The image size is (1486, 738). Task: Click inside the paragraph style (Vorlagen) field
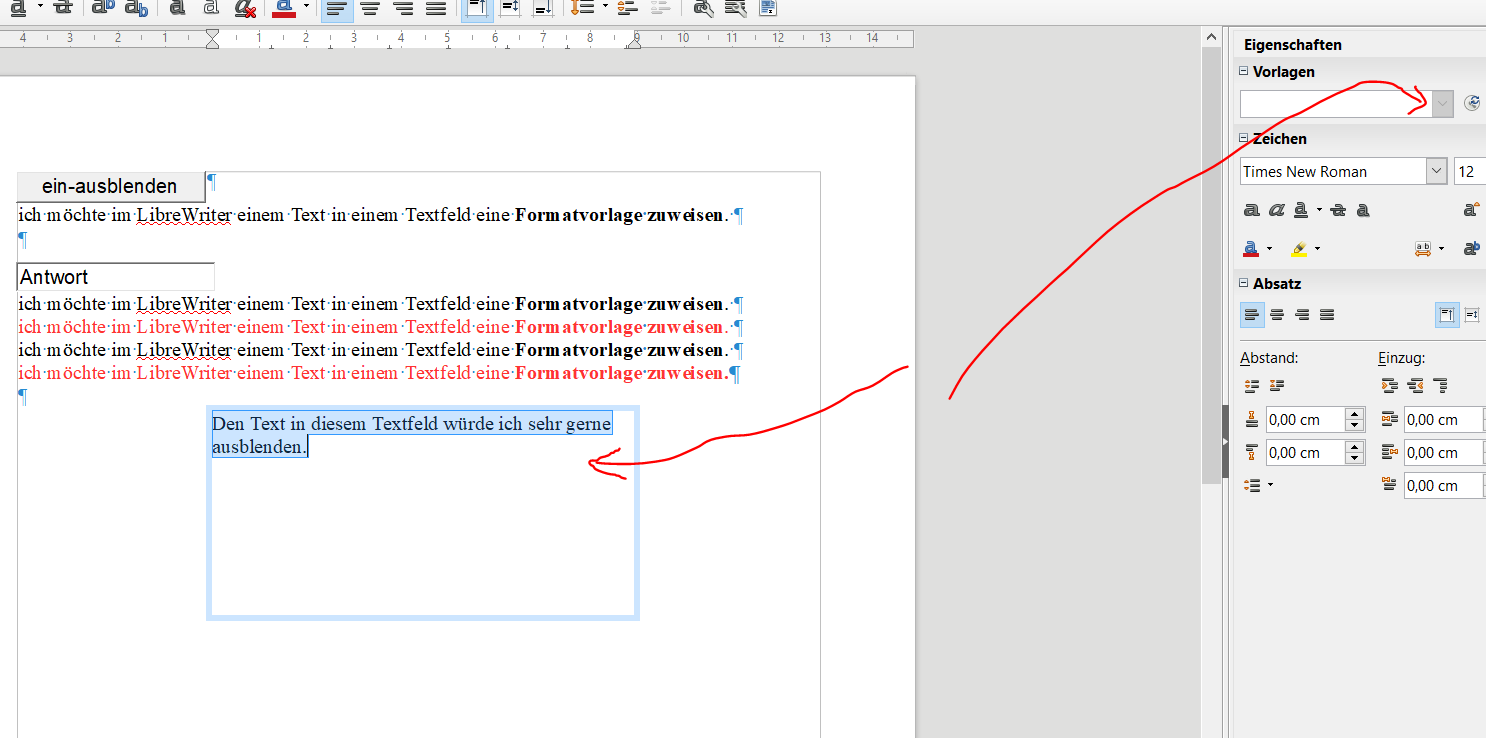(x=1336, y=103)
